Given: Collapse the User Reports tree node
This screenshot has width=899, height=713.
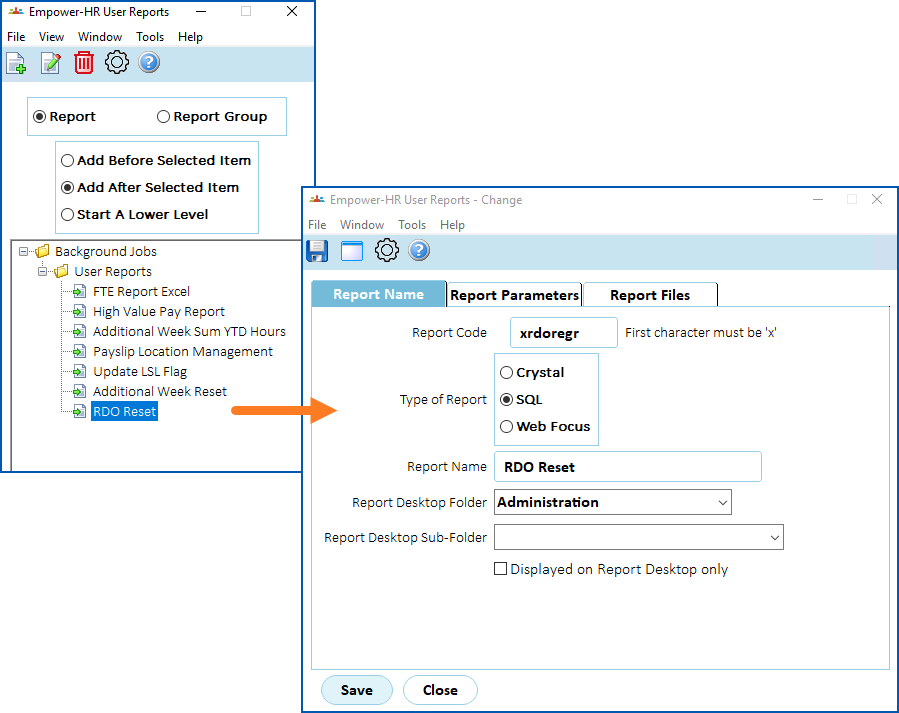Looking at the screenshot, I should 42,271.
